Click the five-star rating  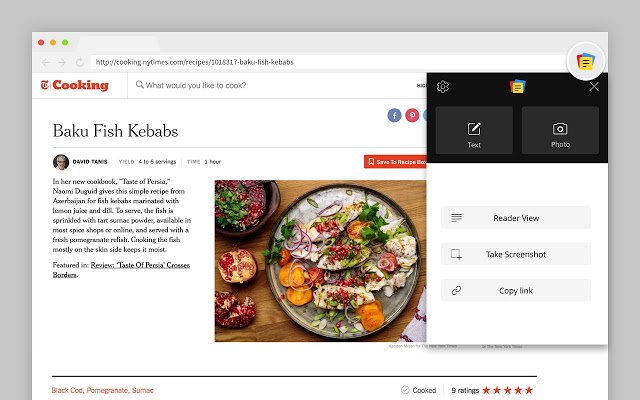[x=508, y=390]
